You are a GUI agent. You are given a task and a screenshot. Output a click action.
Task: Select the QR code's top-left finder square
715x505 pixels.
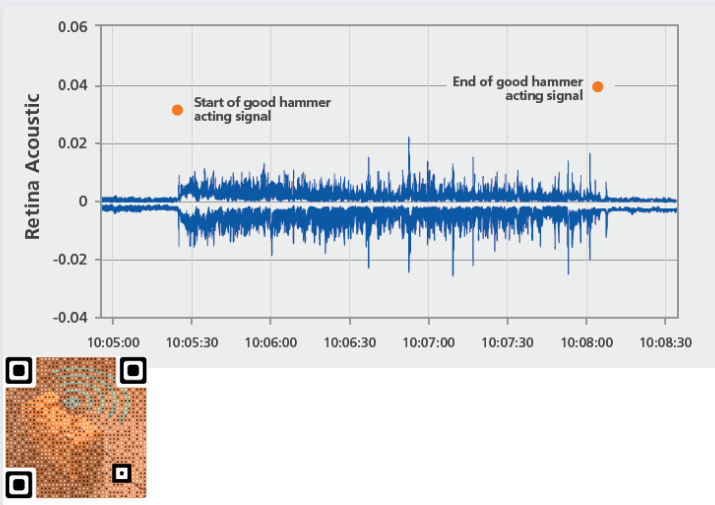(x=18, y=371)
